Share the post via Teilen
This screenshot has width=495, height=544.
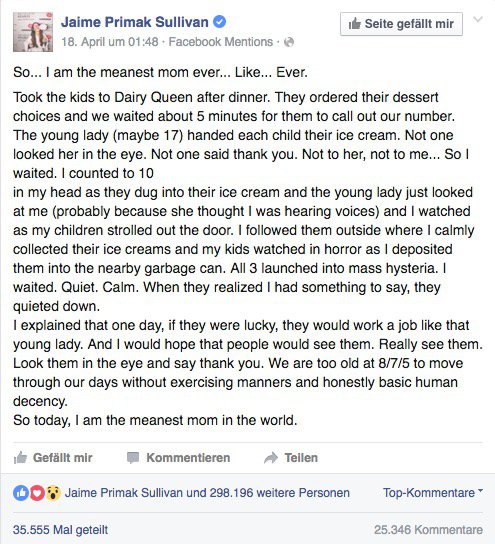pyautogui.click(x=291, y=458)
